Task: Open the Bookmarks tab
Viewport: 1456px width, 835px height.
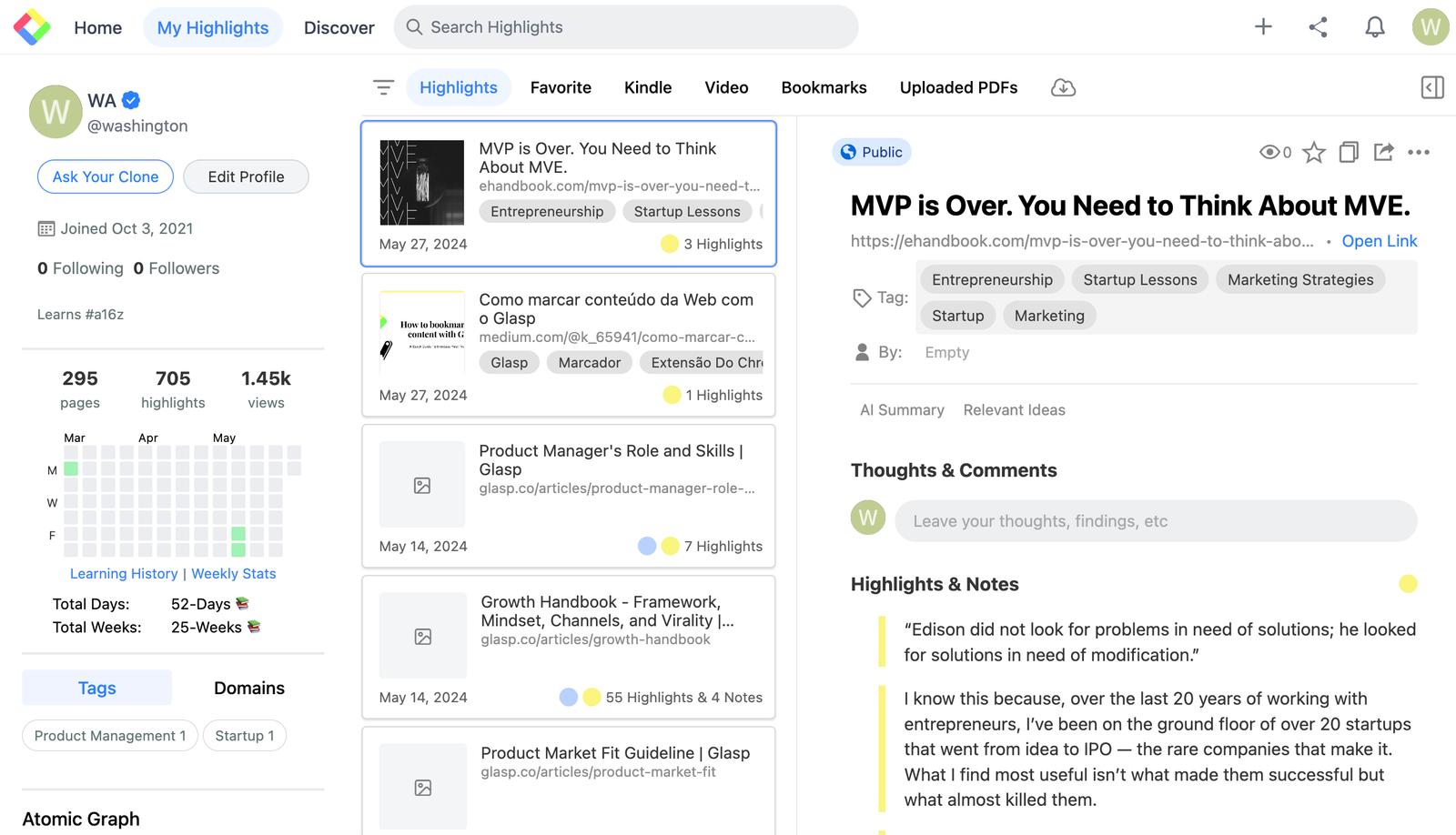Action: point(824,87)
